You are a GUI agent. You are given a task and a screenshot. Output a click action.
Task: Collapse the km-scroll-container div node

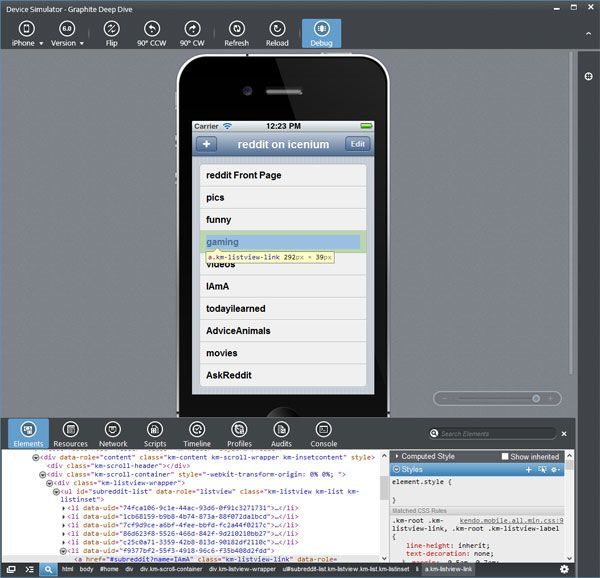coord(42,475)
